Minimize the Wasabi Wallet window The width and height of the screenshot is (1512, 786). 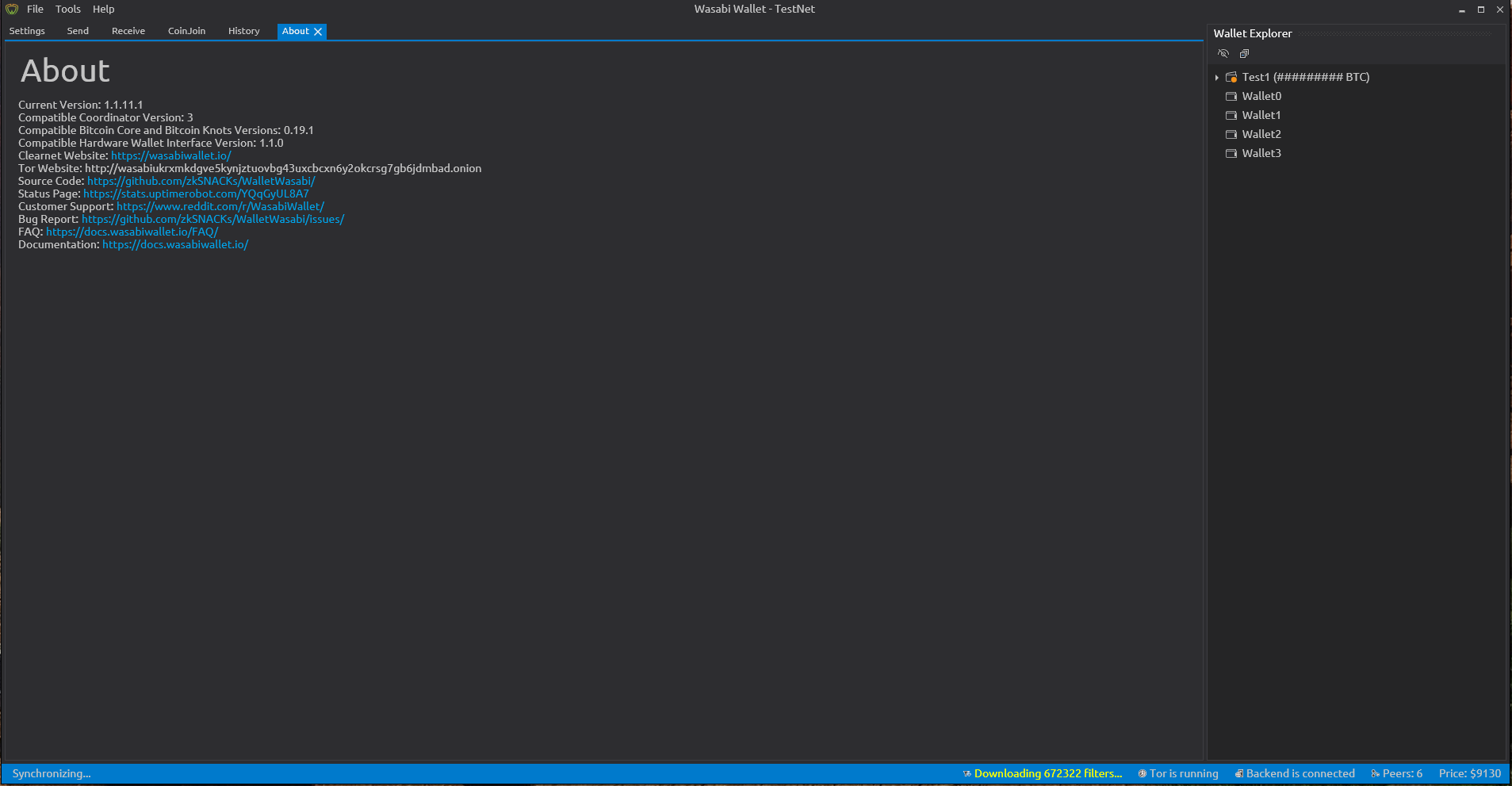click(x=1461, y=10)
